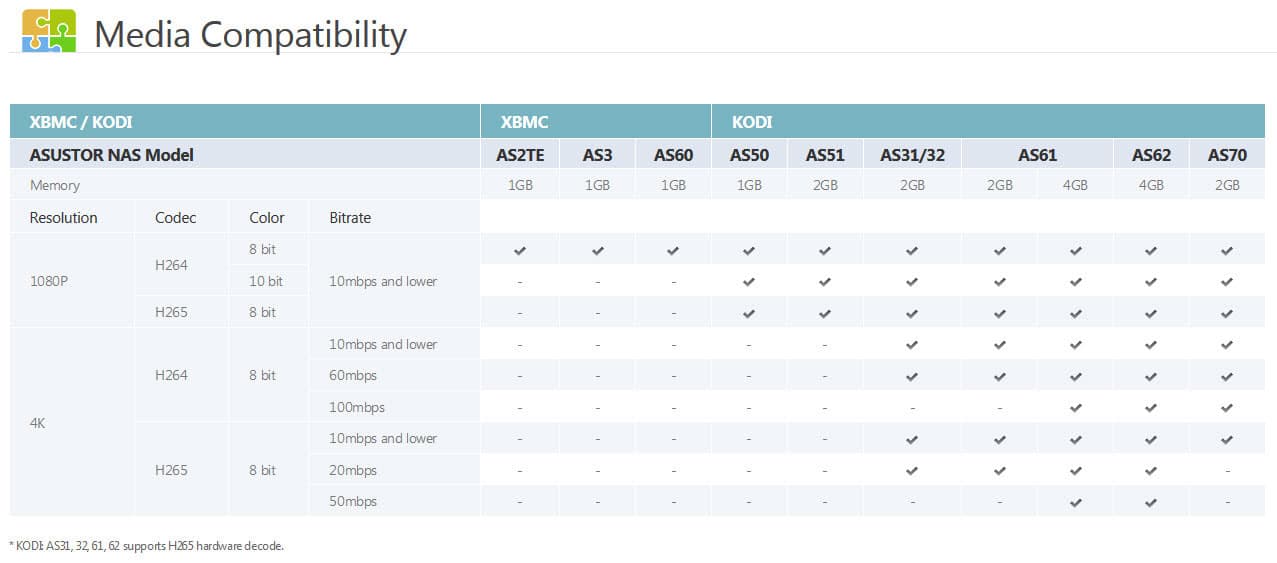Click the AS70 dash in 4K H265 50mbps row

(1227, 502)
